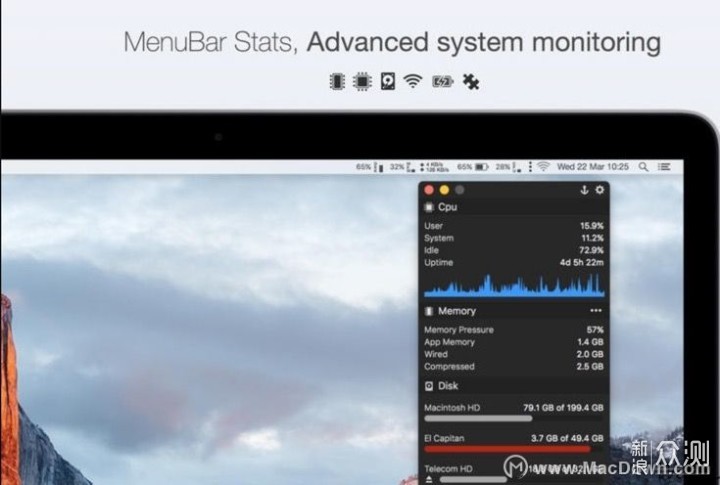Click the charging battery icon under the headline
720x485 pixels.
[x=442, y=81]
